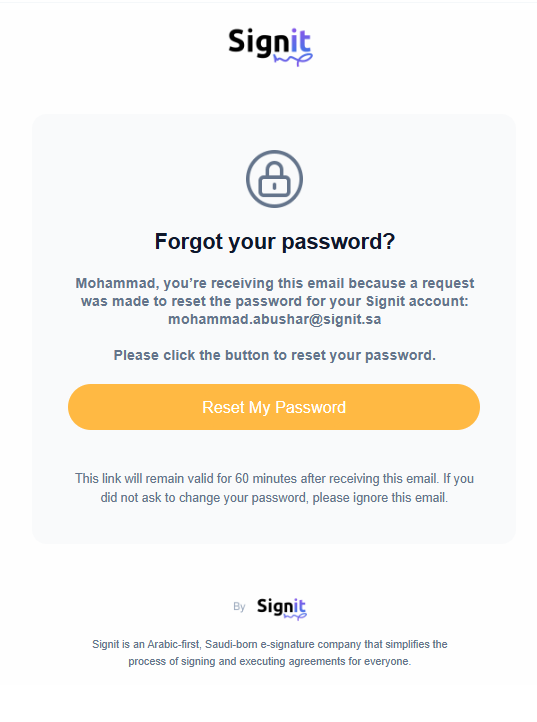Click the "This link will remain valid" notice

[x=274, y=488]
